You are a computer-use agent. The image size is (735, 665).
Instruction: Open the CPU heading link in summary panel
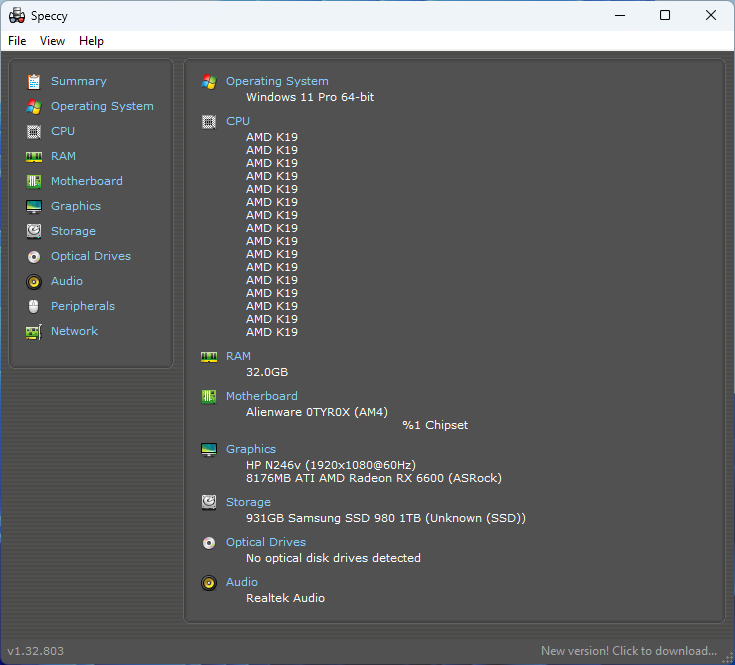pos(238,121)
